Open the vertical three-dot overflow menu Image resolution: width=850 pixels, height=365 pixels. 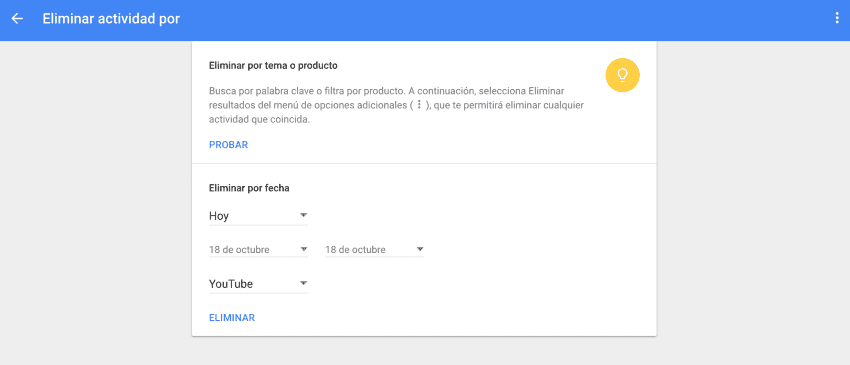click(x=837, y=18)
